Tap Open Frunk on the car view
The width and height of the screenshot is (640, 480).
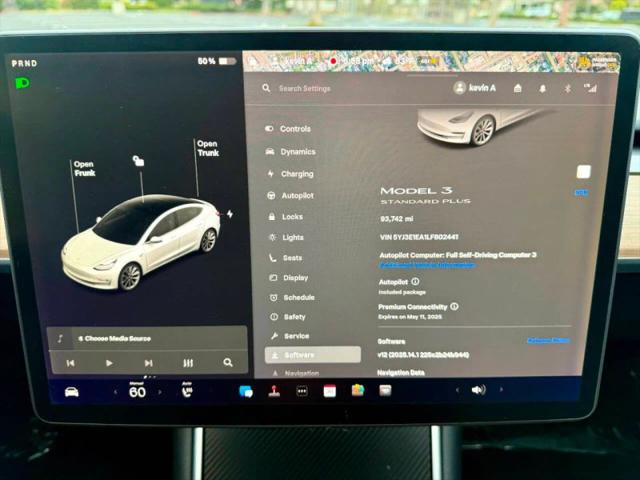(x=84, y=169)
